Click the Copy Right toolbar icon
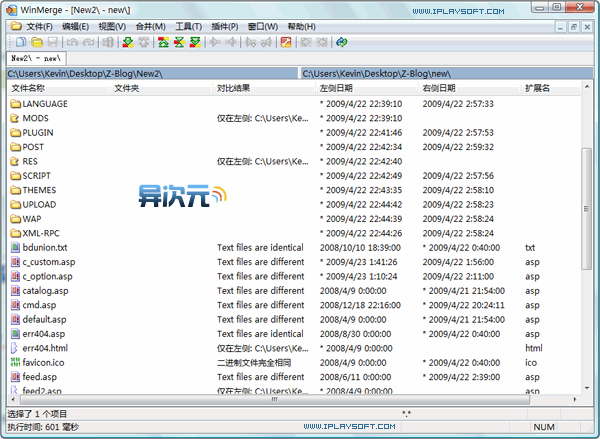 pos(215,42)
